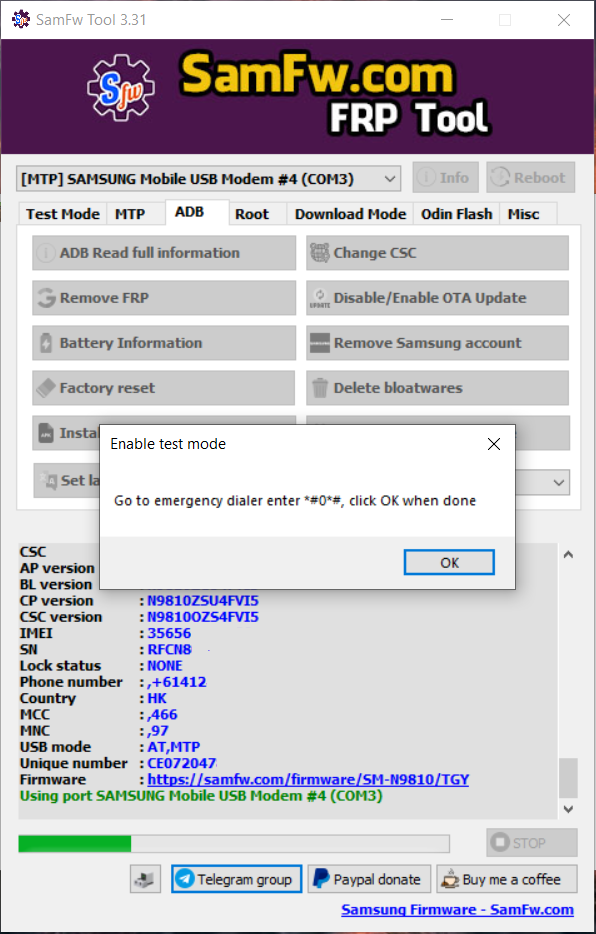Click the Country value HK

pyautogui.click(x=157, y=698)
